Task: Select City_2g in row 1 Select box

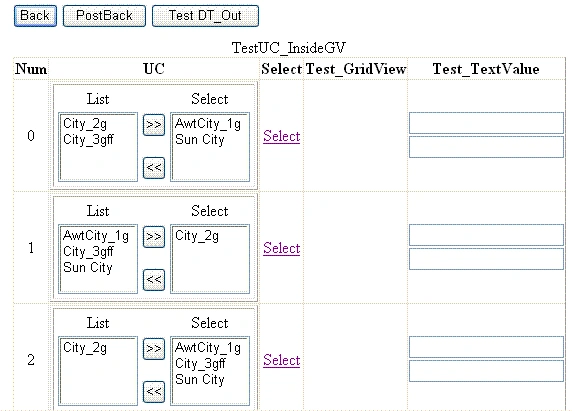Action: pos(197,236)
